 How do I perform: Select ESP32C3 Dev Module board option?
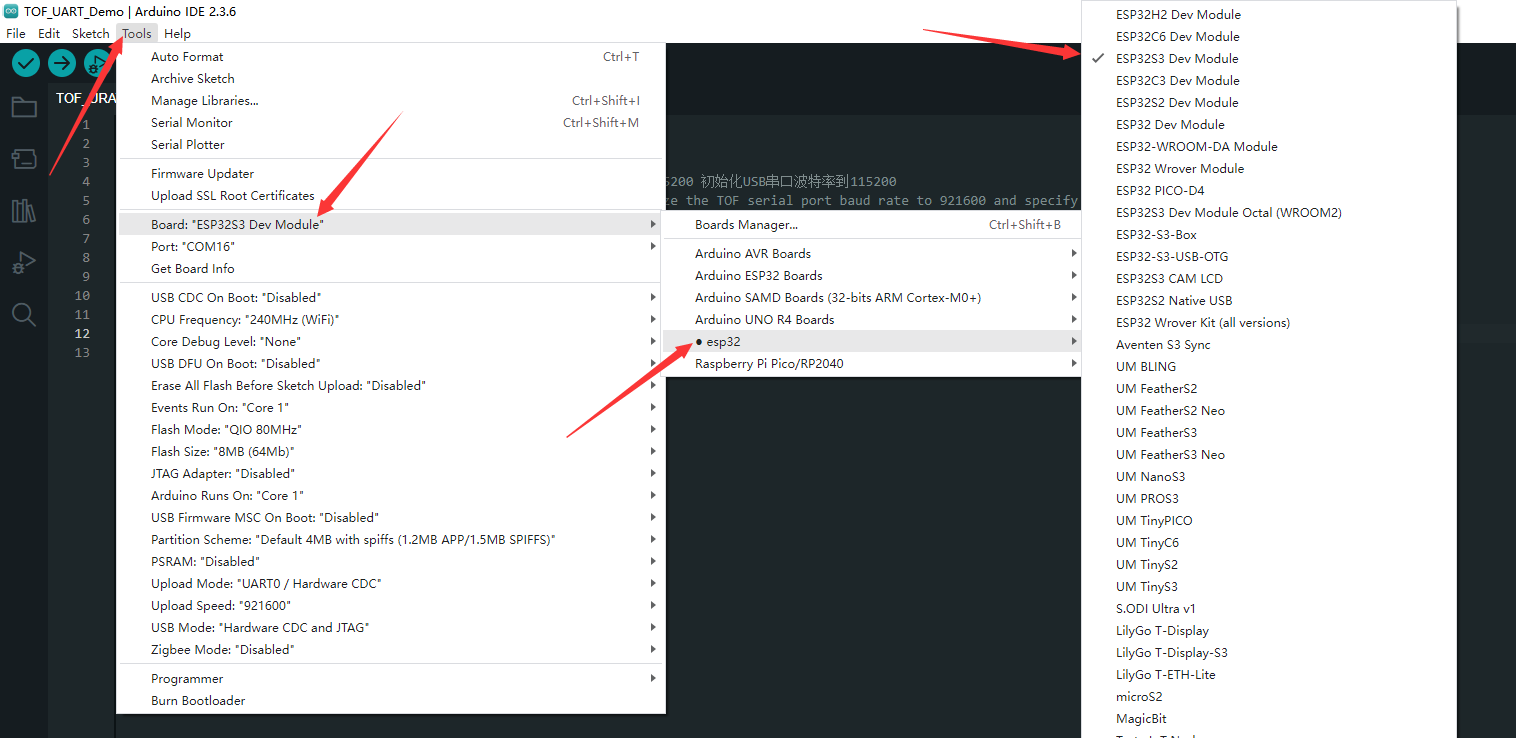pos(1177,81)
